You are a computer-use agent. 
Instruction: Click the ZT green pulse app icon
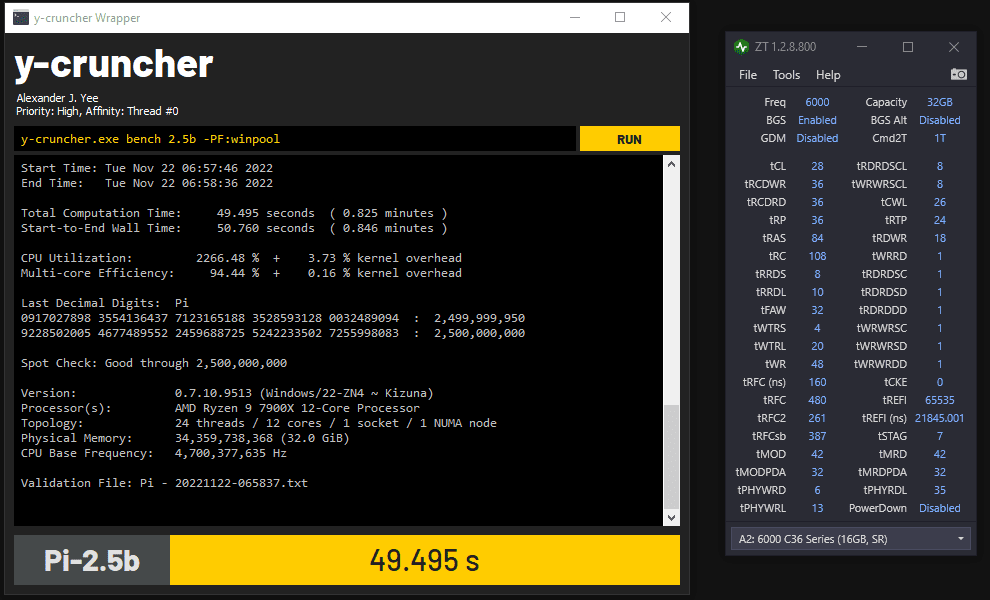pos(741,47)
